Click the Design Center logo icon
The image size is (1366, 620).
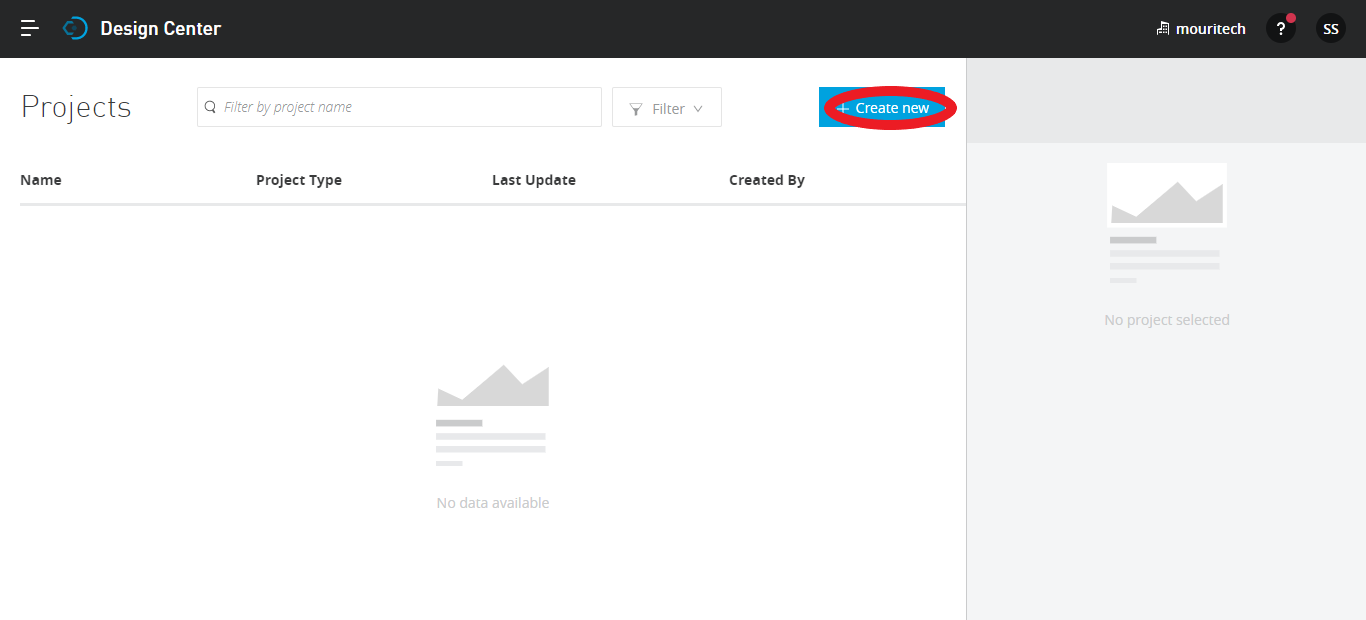(75, 29)
